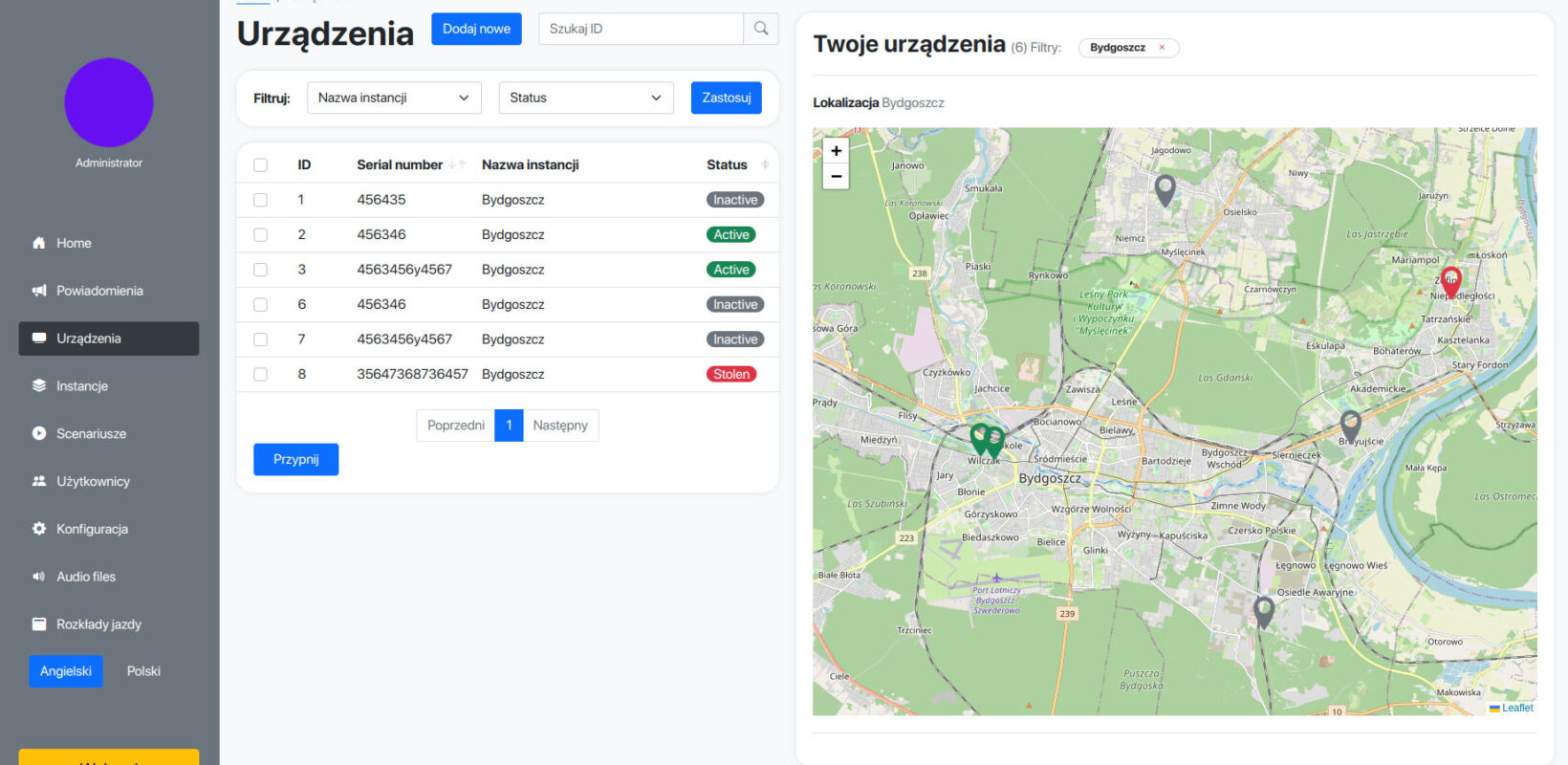Click the purple Administrator avatar
The height and width of the screenshot is (765, 1568).
[109, 102]
